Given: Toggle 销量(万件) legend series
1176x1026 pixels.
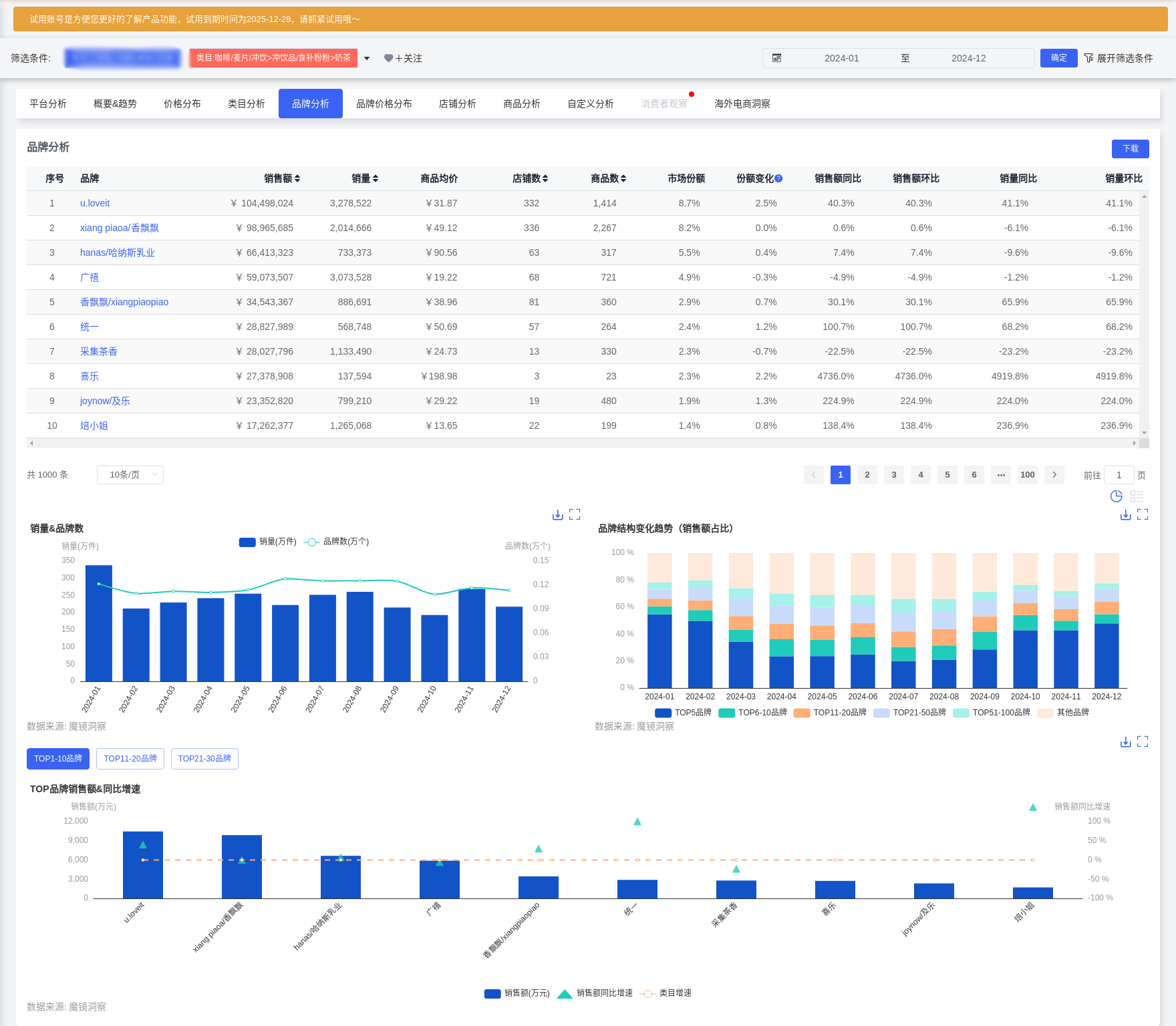Looking at the screenshot, I should click(268, 542).
